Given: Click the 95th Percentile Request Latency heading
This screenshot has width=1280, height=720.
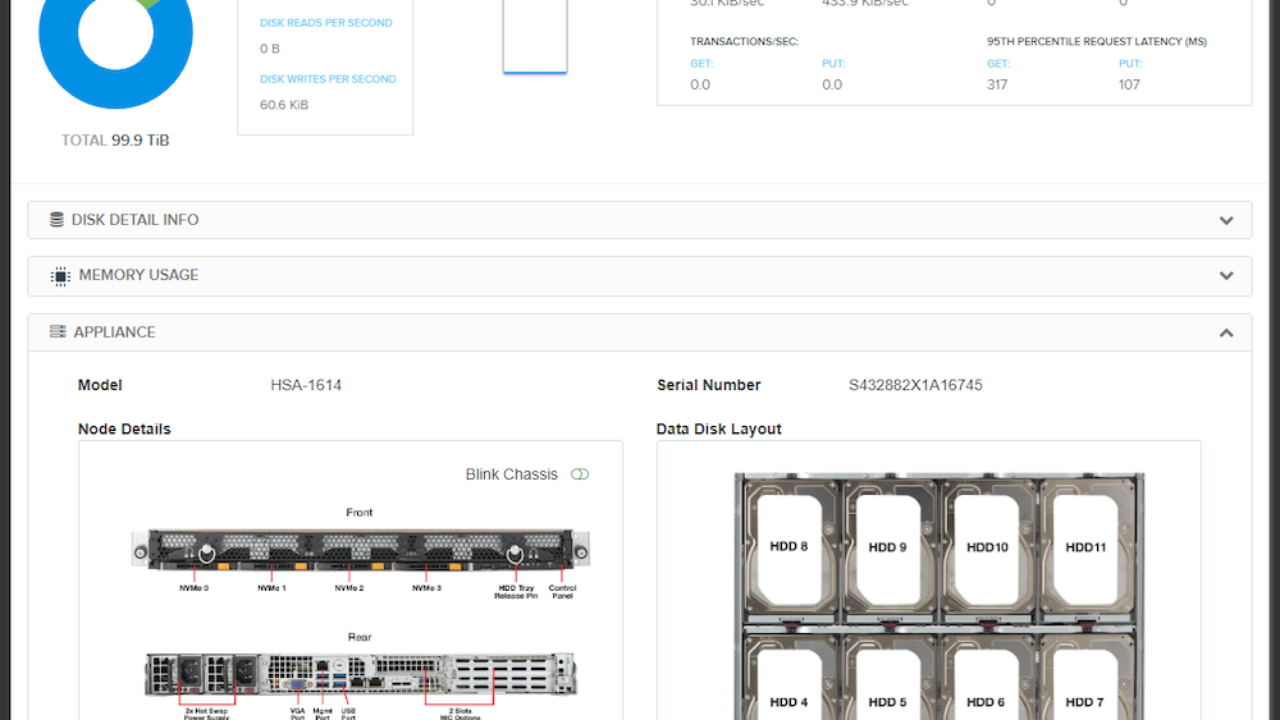Looking at the screenshot, I should tap(1096, 42).
